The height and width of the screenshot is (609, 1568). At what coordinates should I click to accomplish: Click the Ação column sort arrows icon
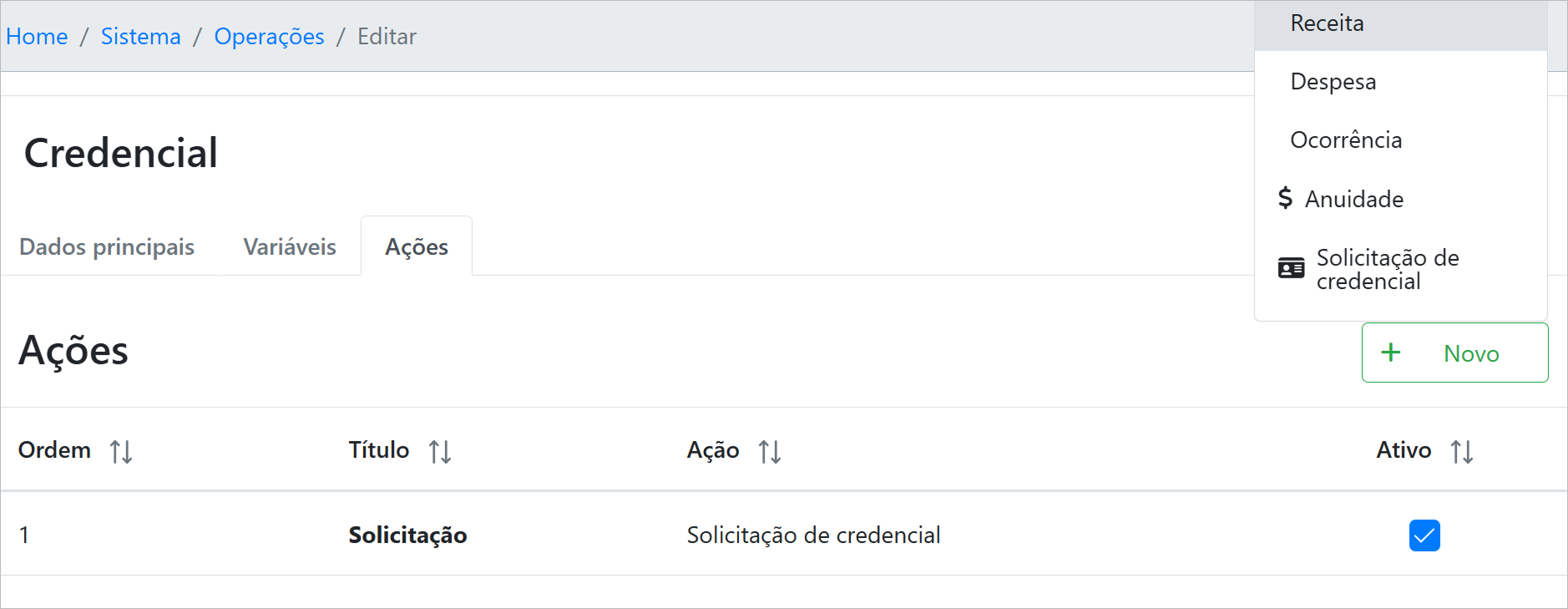(770, 452)
